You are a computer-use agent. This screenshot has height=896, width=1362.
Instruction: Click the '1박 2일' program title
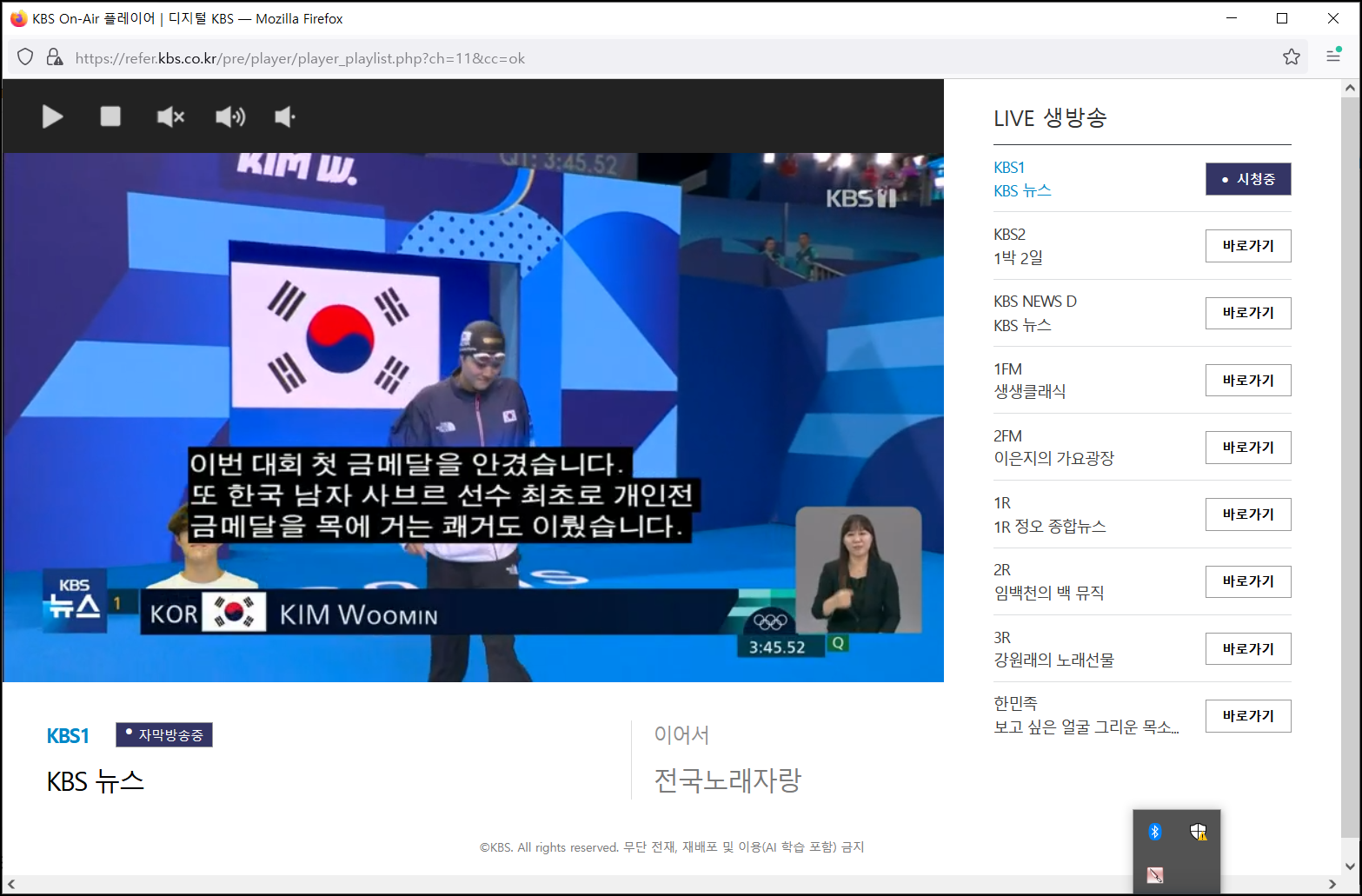tap(1018, 258)
